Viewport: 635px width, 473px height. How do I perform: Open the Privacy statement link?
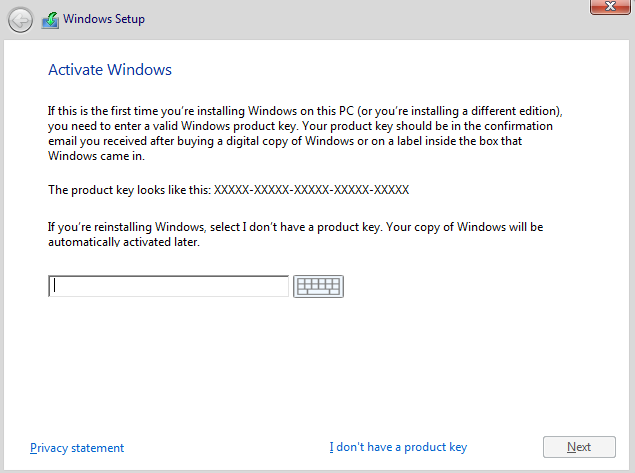click(77, 448)
